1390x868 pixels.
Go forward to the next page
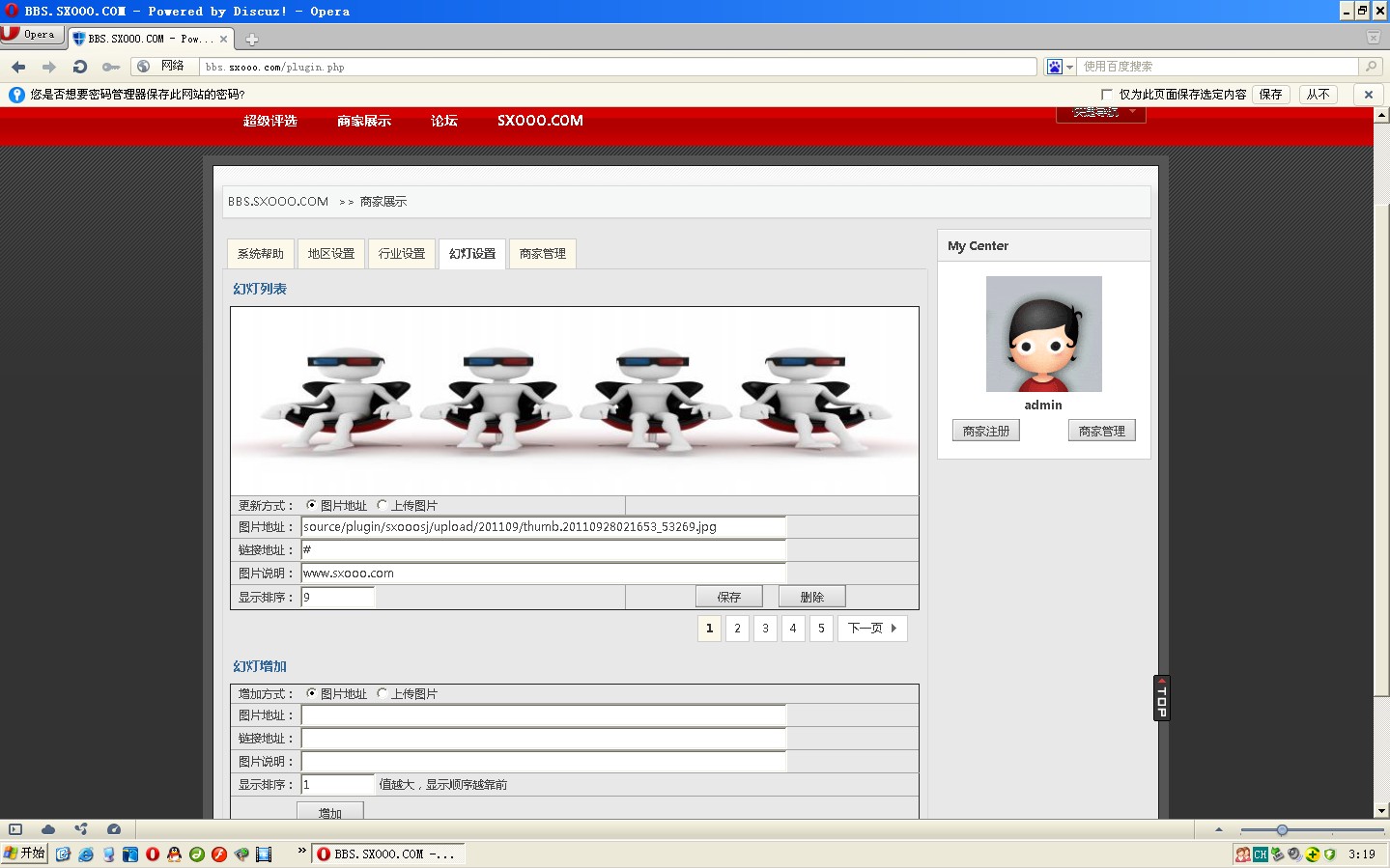pyautogui.click(x=48, y=67)
